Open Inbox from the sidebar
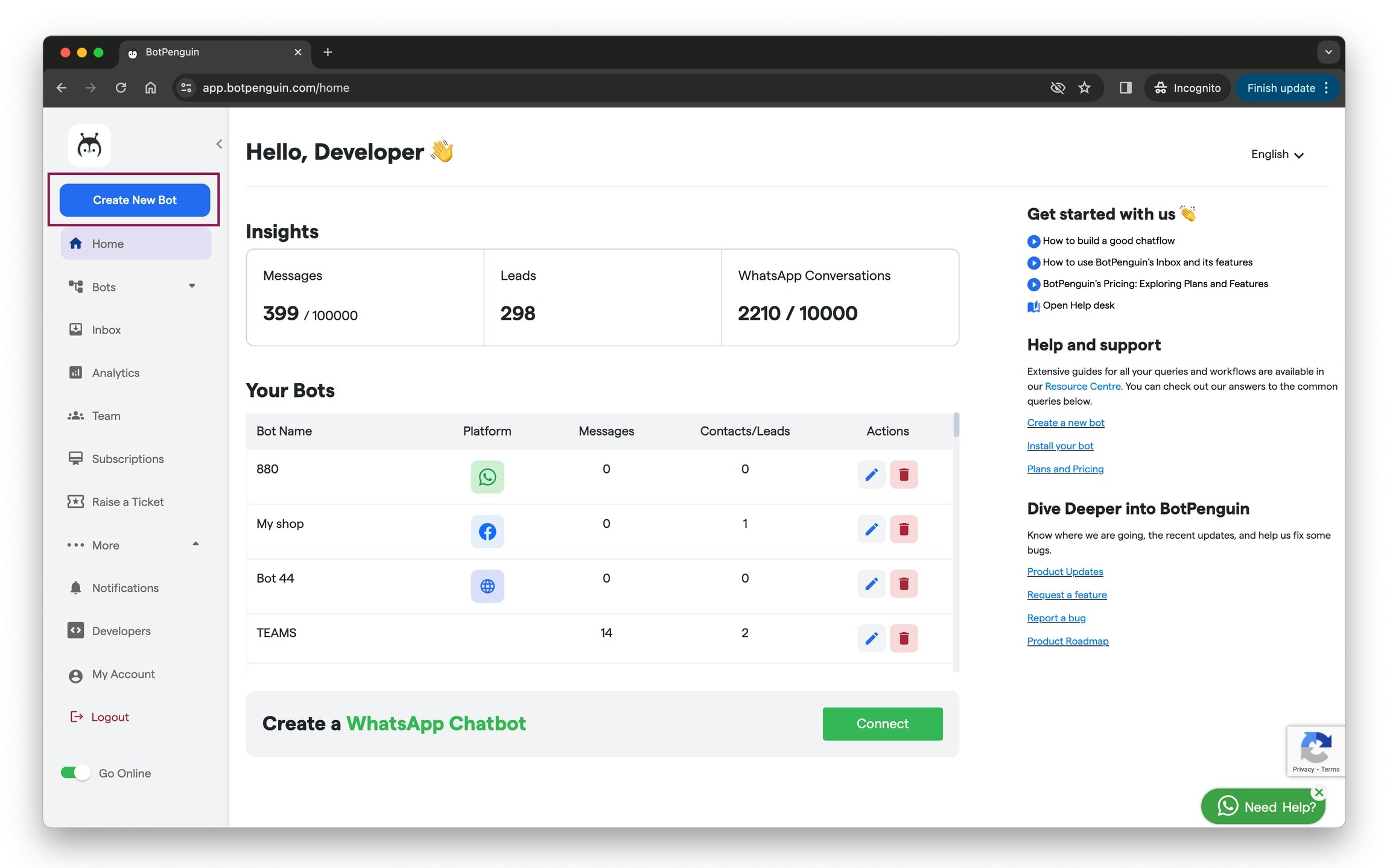This screenshot has height=868, width=1390. click(x=106, y=330)
